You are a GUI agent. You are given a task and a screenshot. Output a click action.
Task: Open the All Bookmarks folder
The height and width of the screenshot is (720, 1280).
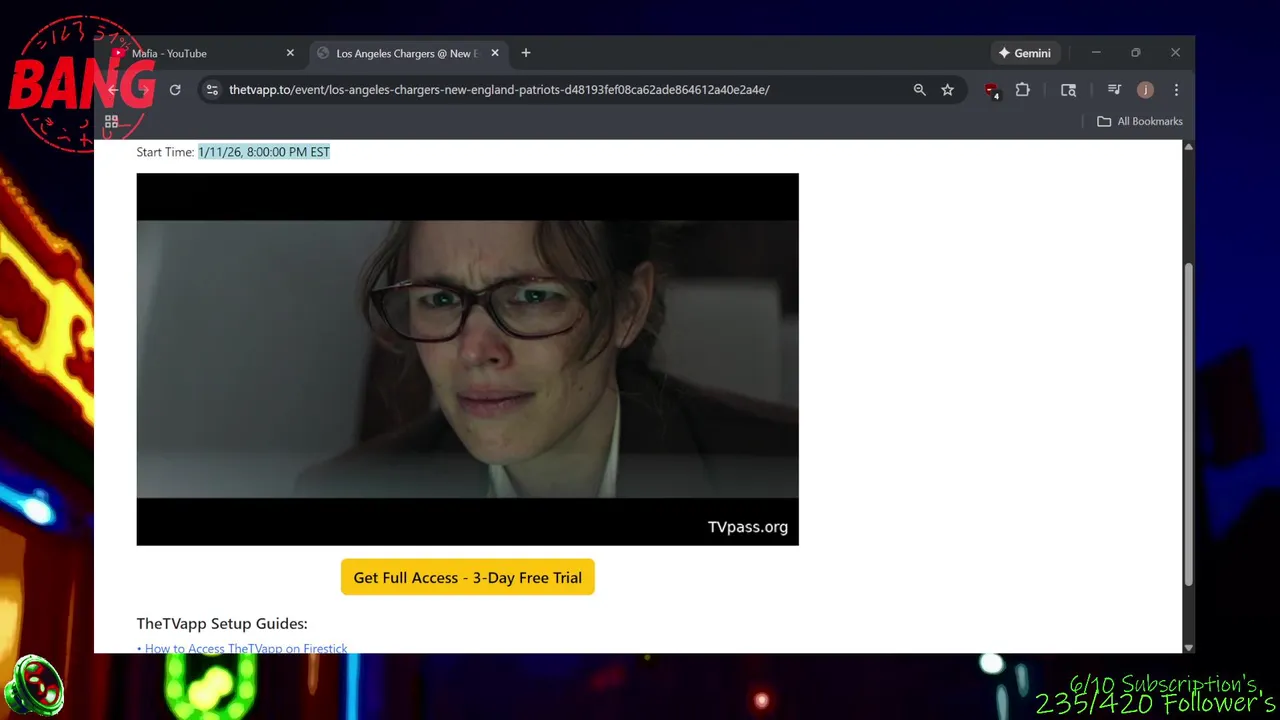pyautogui.click(x=1140, y=121)
